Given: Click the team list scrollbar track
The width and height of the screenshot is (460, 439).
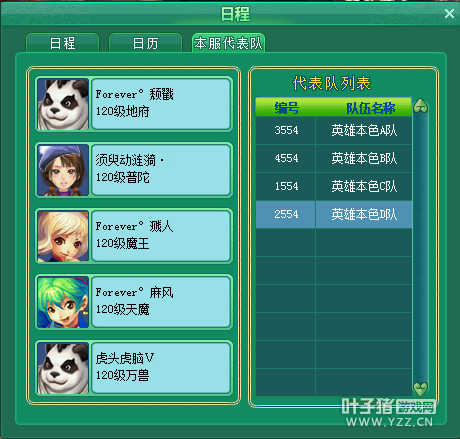Looking at the screenshot, I should [x=421, y=247].
